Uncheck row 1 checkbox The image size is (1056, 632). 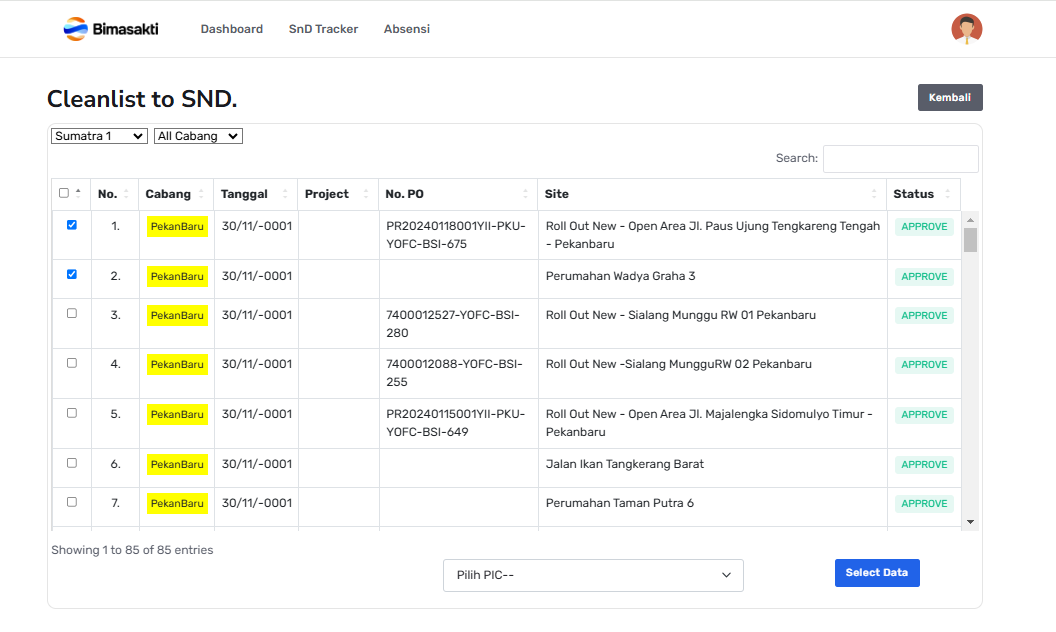(x=71, y=225)
